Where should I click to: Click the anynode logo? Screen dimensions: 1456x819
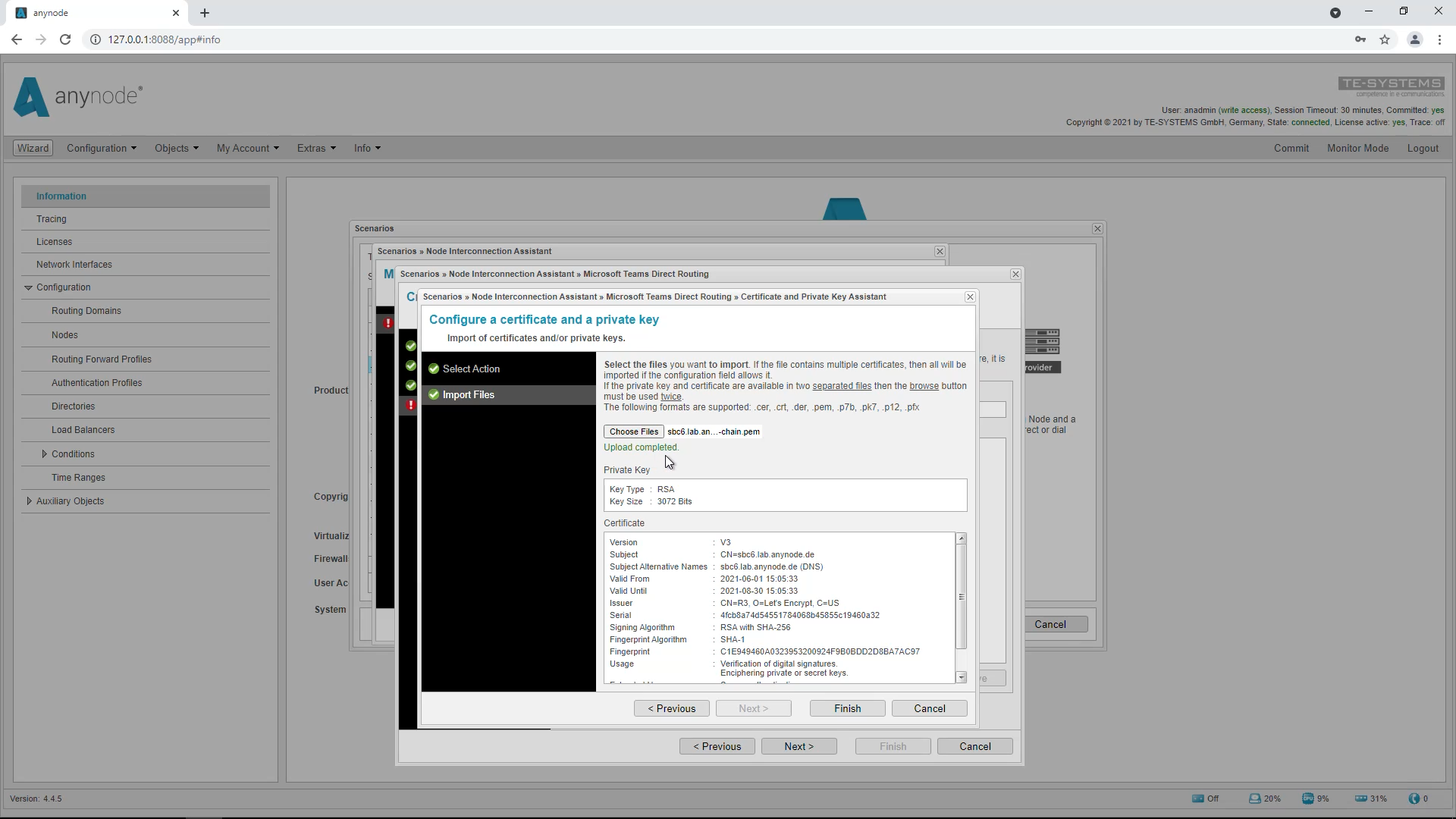click(76, 97)
